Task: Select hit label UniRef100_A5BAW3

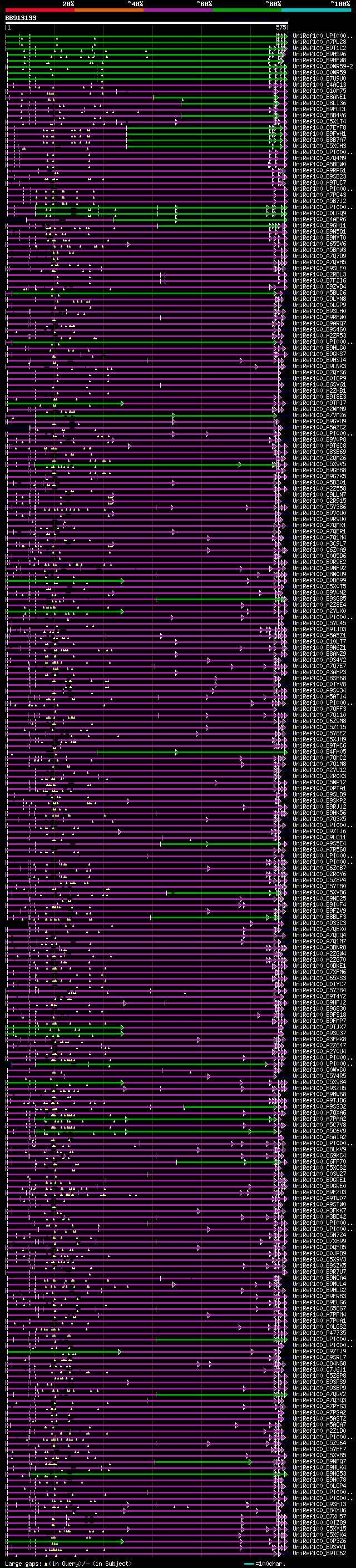Action: [x=319, y=250]
